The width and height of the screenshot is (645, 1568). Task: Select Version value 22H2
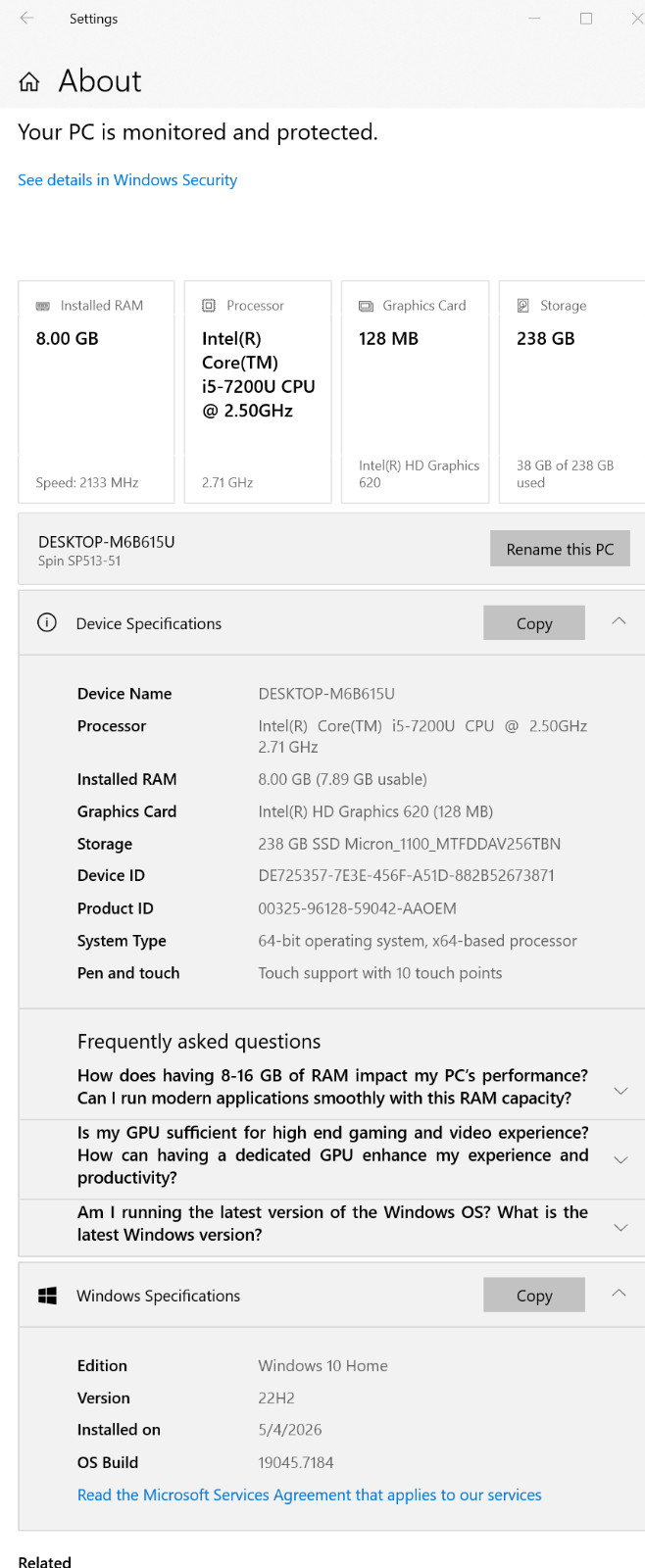[x=276, y=1397]
